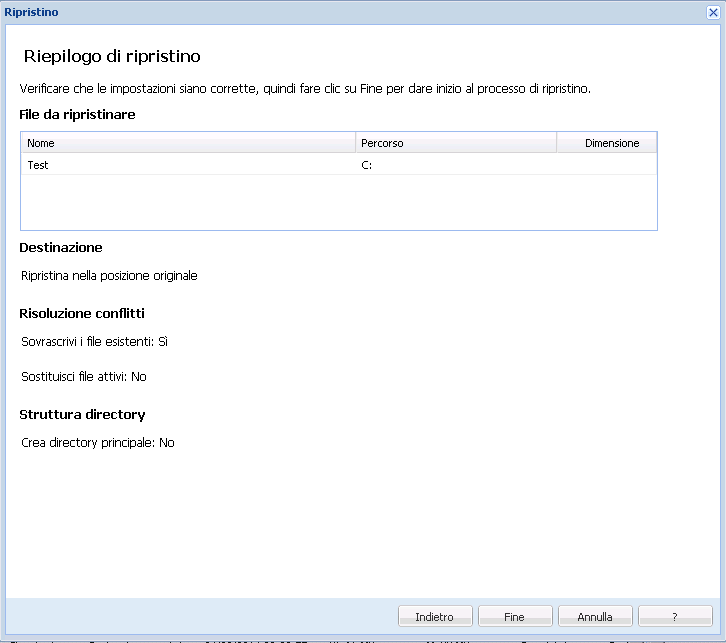Screen dimensions: 726x643
Task: Click the Sostituisci file attivi setting
Action: coord(84,377)
